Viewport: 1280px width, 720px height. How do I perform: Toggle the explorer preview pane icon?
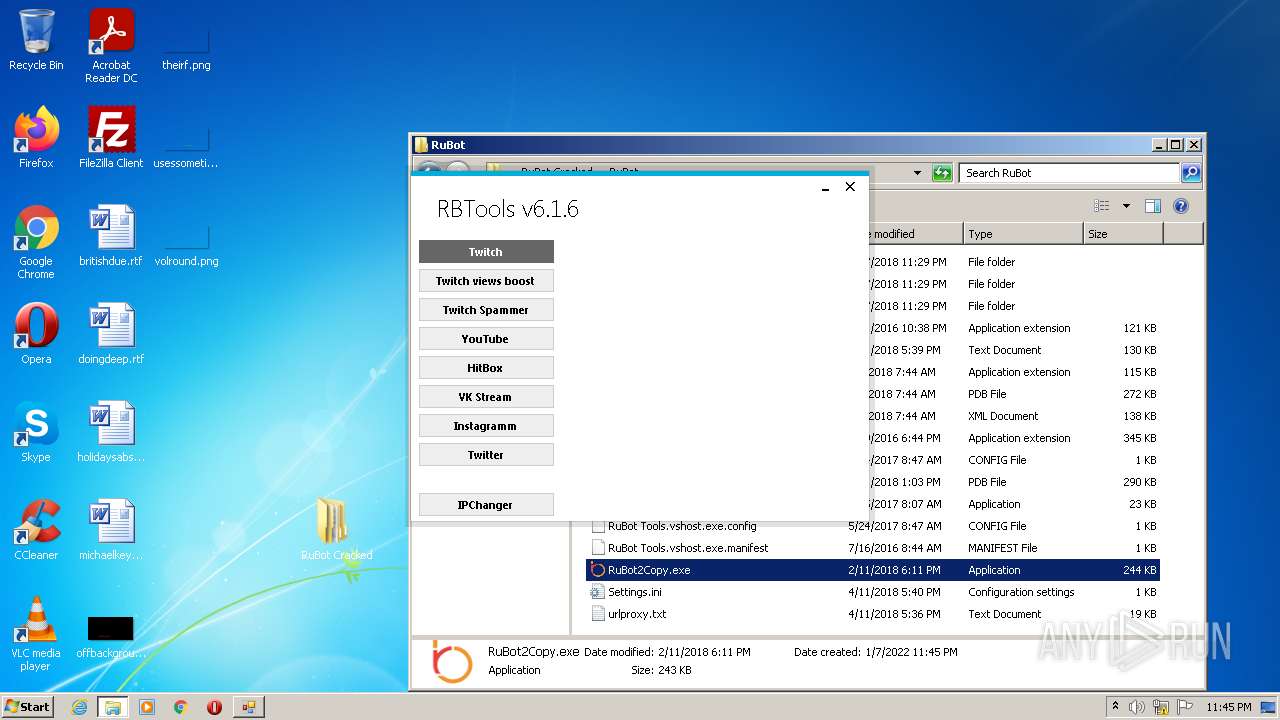[1153, 206]
